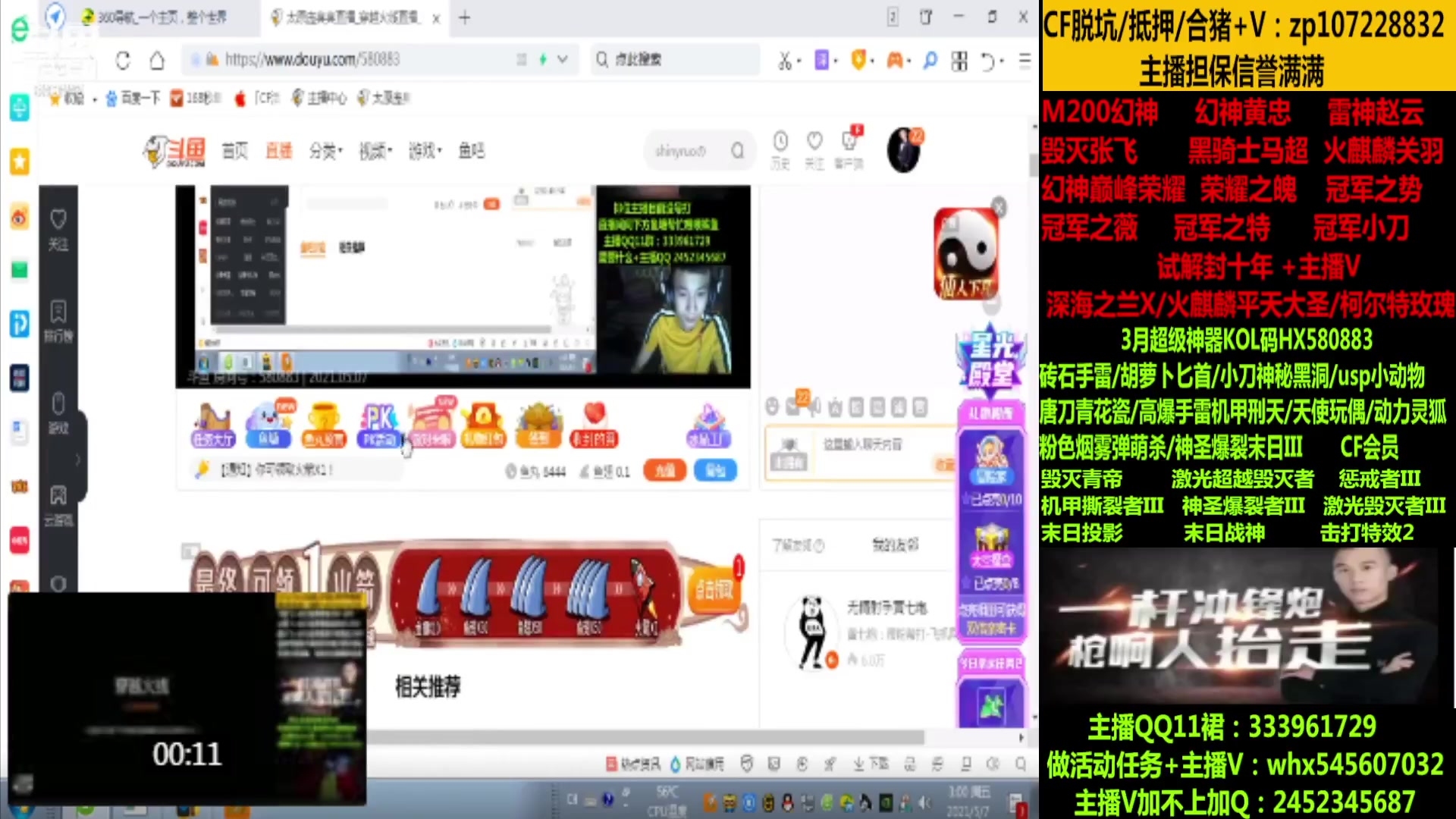Open watch history clock icon
This screenshot has height=819, width=1456.
(780, 141)
